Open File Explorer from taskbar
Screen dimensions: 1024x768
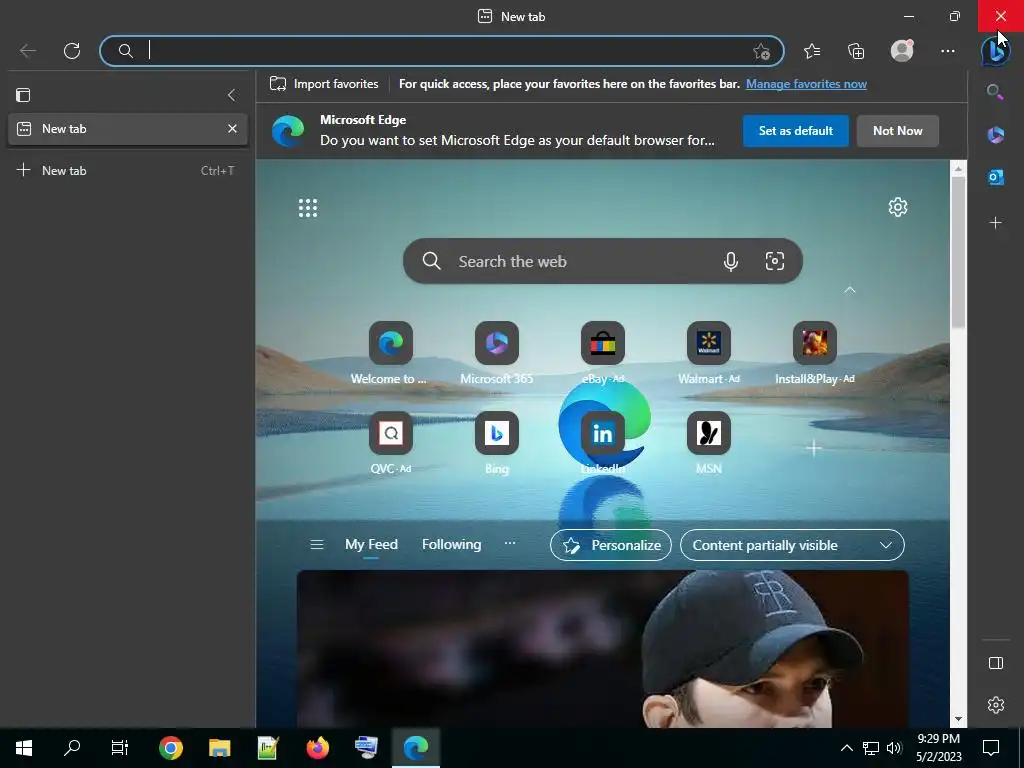click(x=219, y=748)
